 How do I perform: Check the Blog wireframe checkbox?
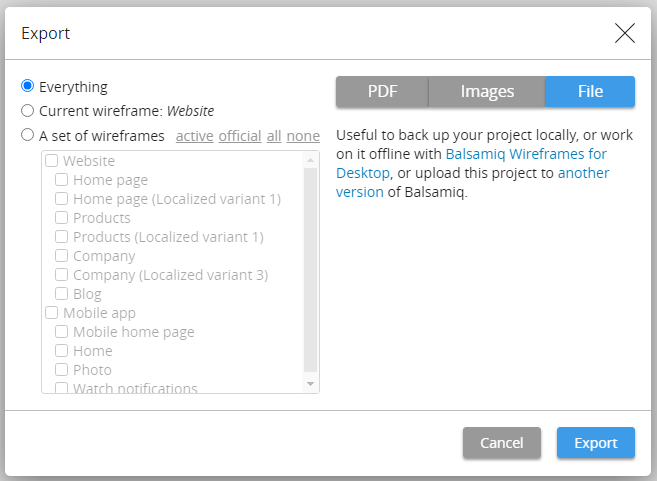click(x=62, y=294)
